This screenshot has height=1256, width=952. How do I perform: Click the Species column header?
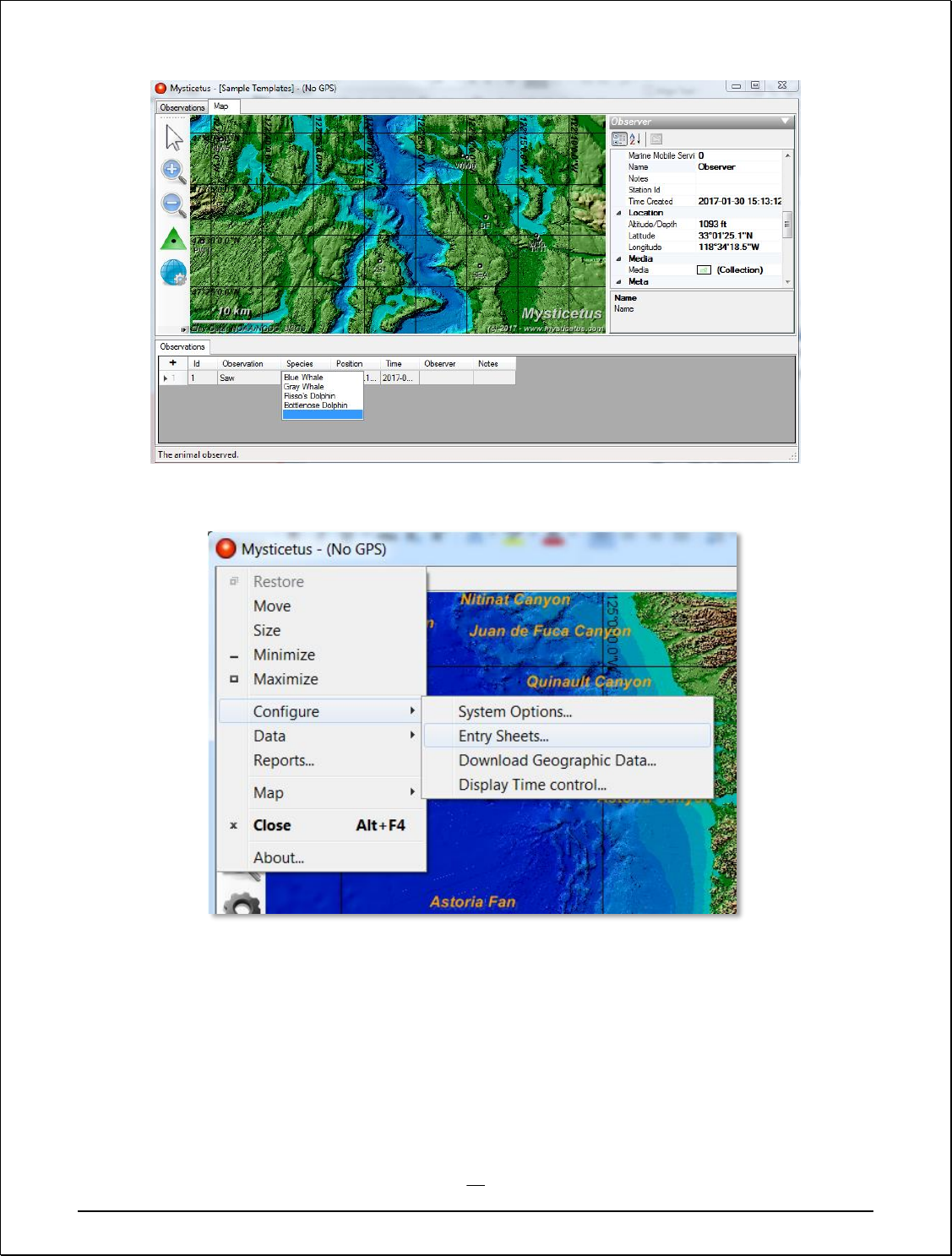(x=306, y=363)
